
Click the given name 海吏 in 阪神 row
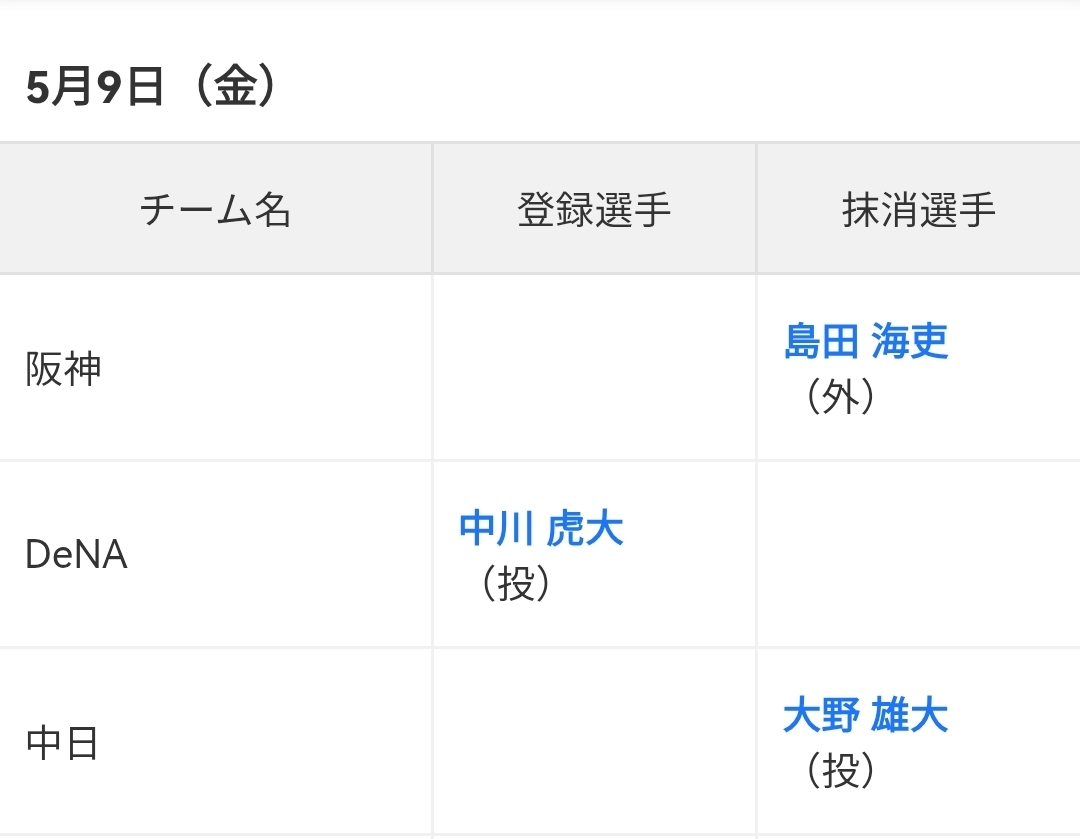pyautogui.click(x=909, y=342)
